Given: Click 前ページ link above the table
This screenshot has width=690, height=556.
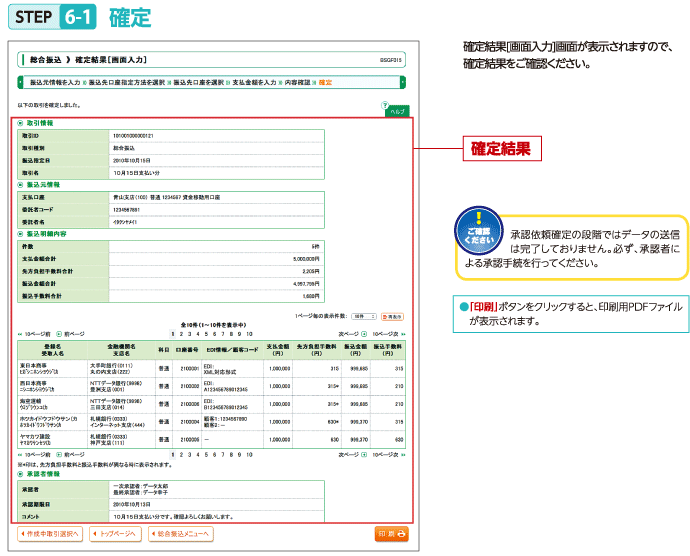Looking at the screenshot, I should point(70,334).
